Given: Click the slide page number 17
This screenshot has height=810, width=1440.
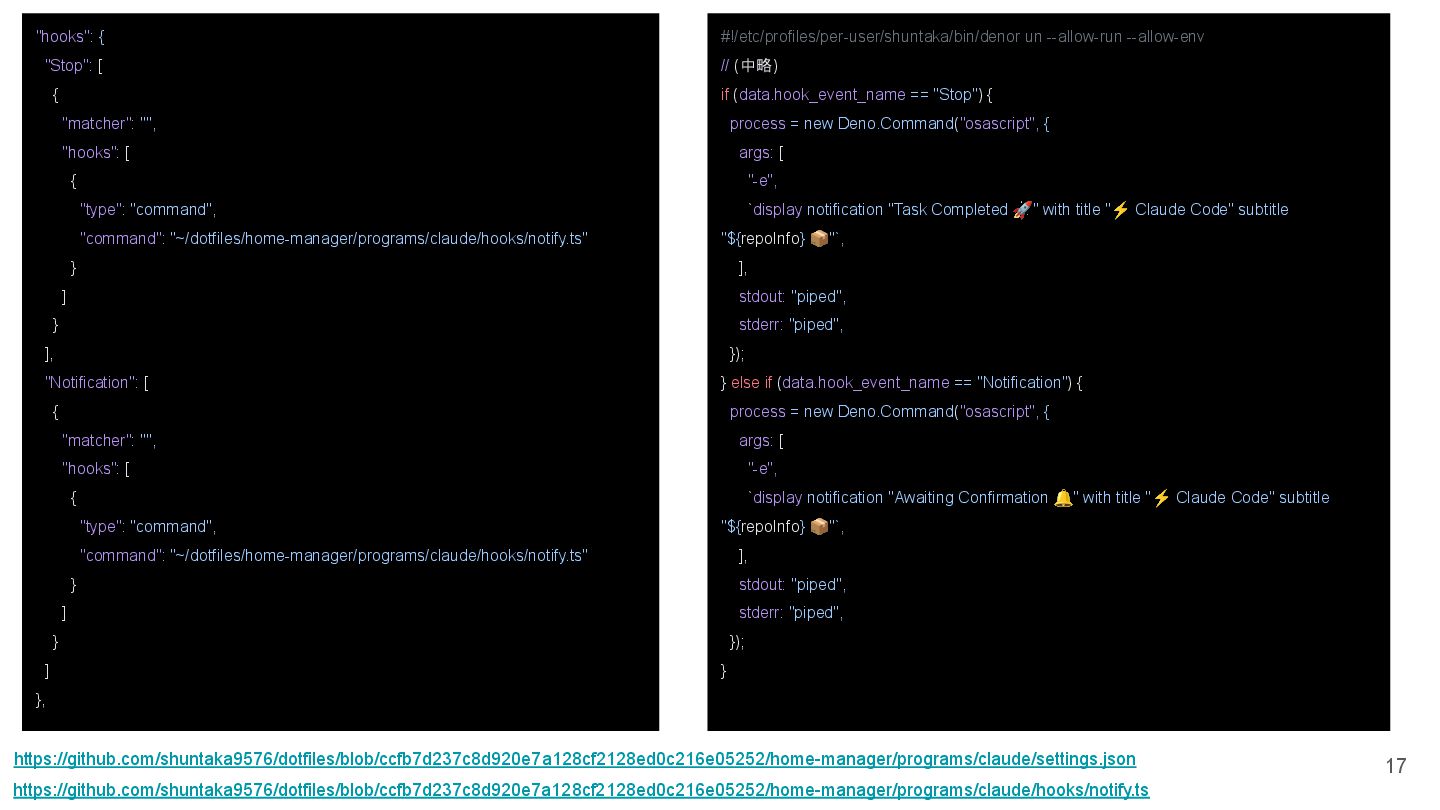Looking at the screenshot, I should pos(1396,767).
